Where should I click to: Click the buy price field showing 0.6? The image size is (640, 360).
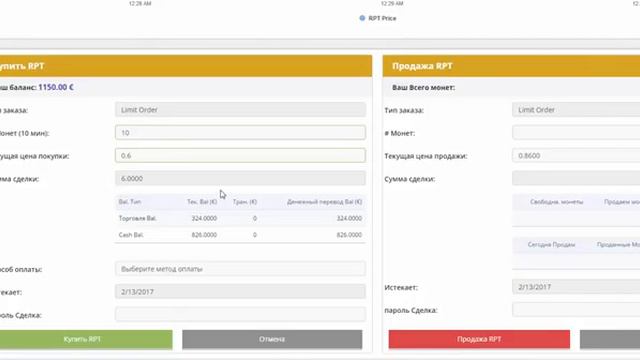[x=240, y=156]
